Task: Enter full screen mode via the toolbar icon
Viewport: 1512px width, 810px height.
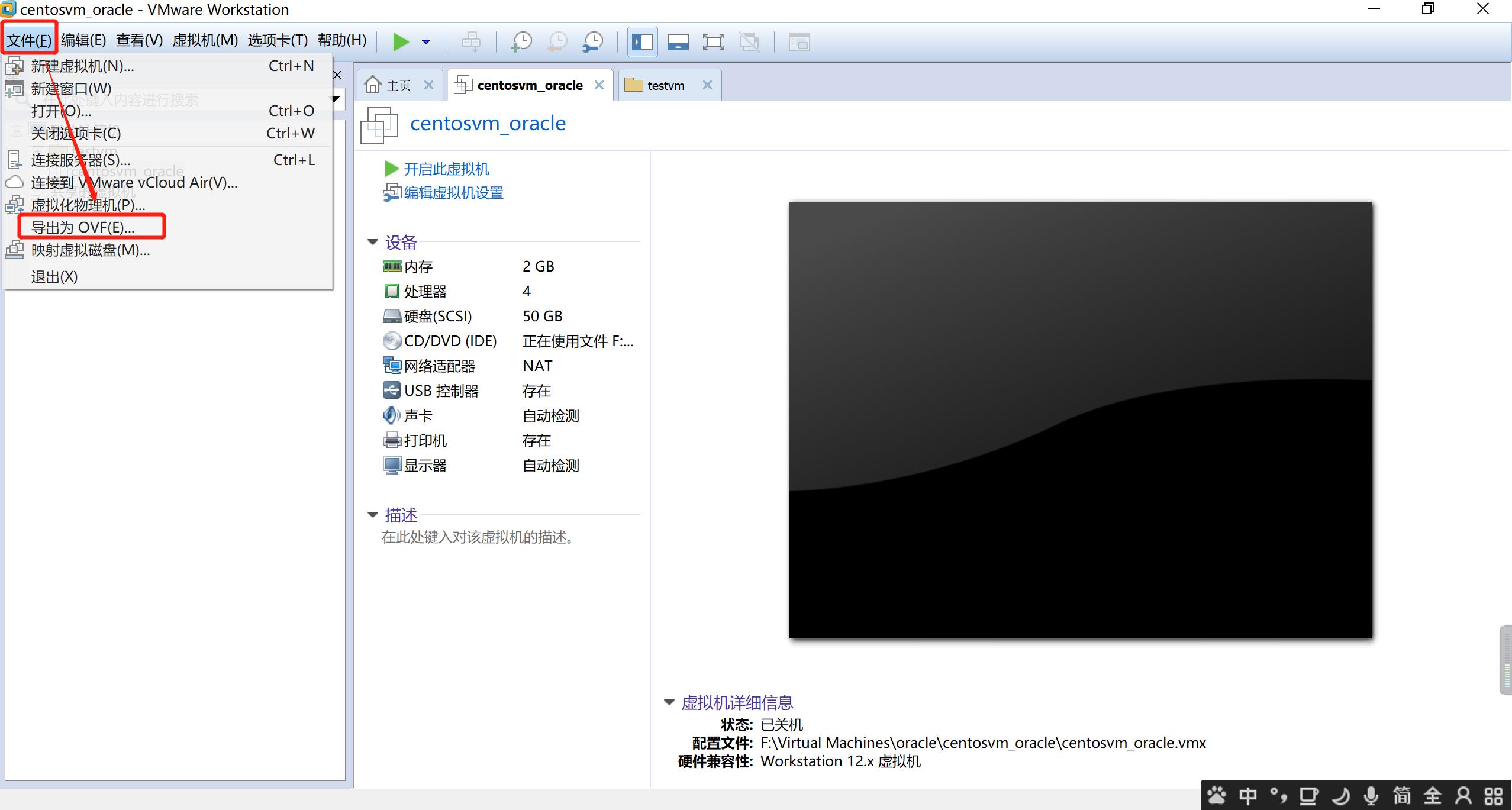Action: point(714,41)
